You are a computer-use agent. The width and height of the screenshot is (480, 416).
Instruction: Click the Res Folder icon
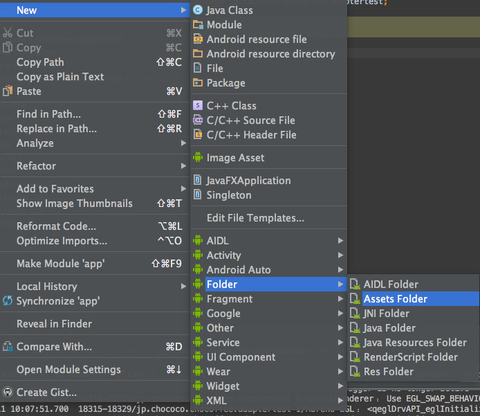pyautogui.click(x=355, y=372)
